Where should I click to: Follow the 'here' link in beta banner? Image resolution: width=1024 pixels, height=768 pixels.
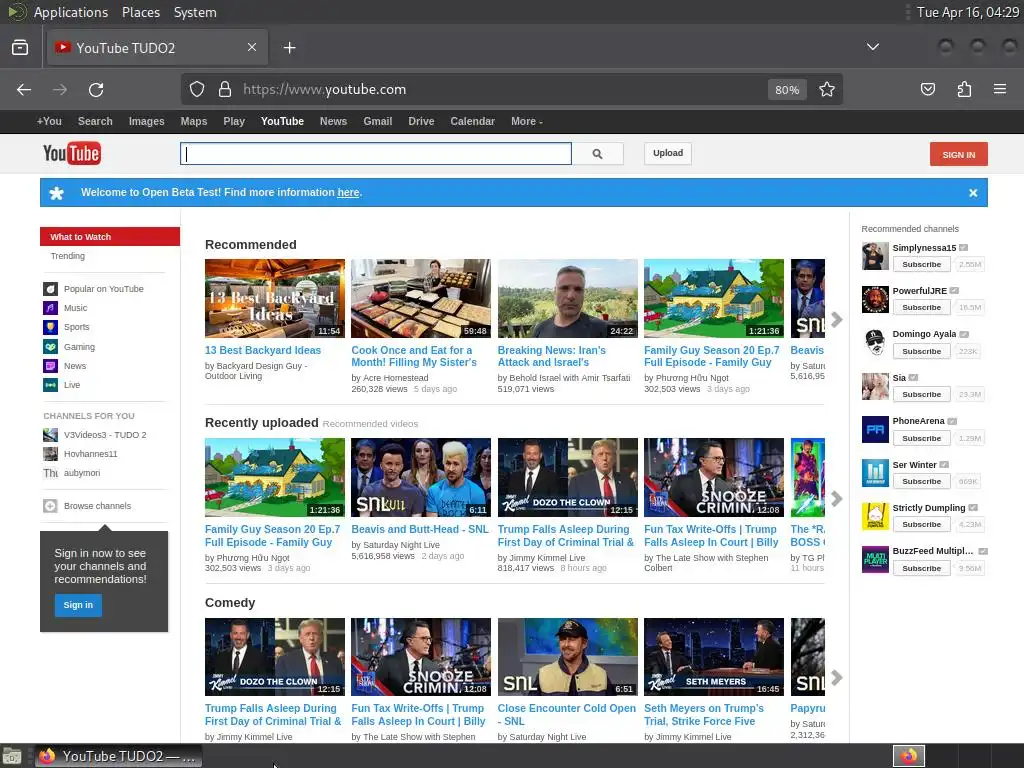point(348,193)
